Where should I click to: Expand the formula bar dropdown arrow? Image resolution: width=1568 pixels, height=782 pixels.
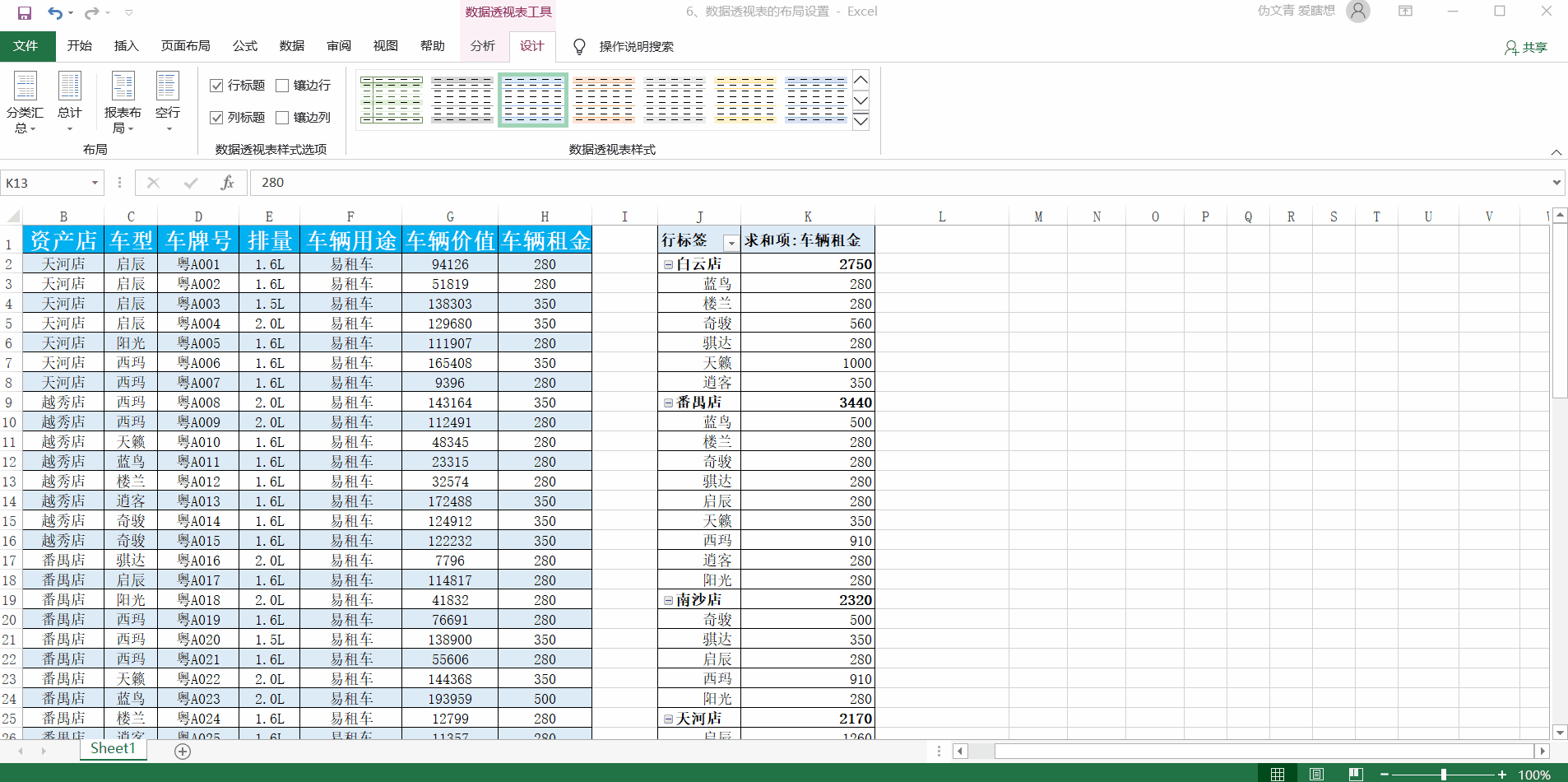[x=1556, y=183]
